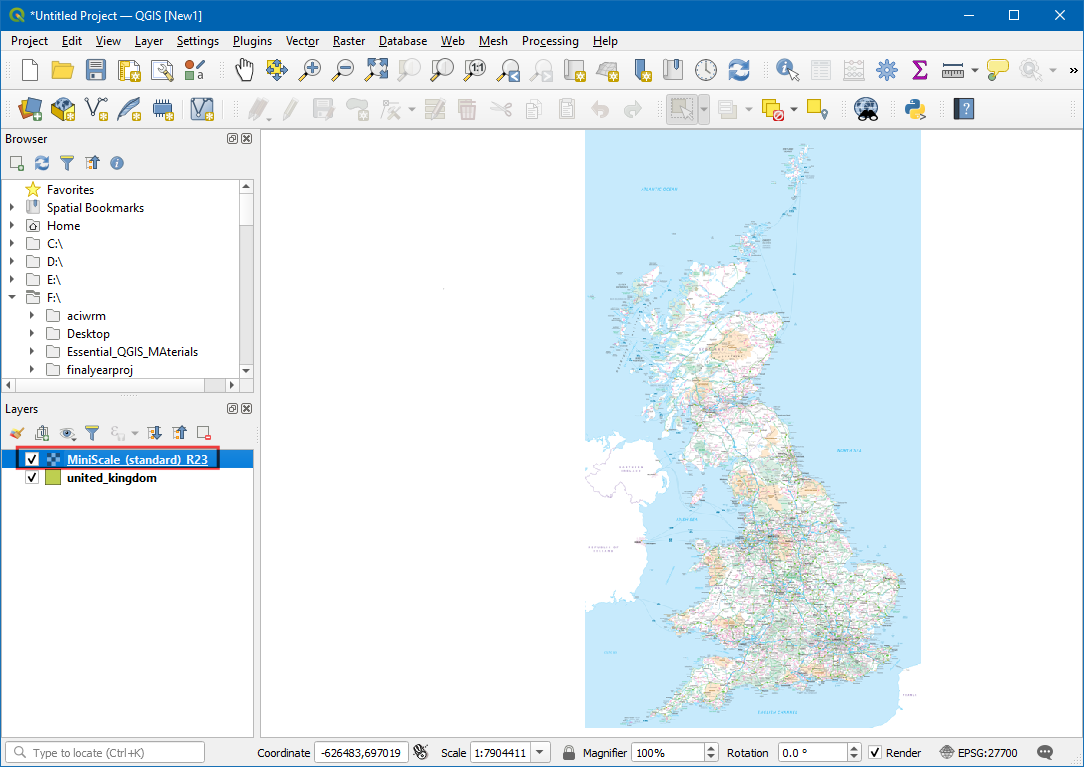Click the Zoom In magnifier tool
Image resolution: width=1084 pixels, height=767 pixels.
coord(310,70)
